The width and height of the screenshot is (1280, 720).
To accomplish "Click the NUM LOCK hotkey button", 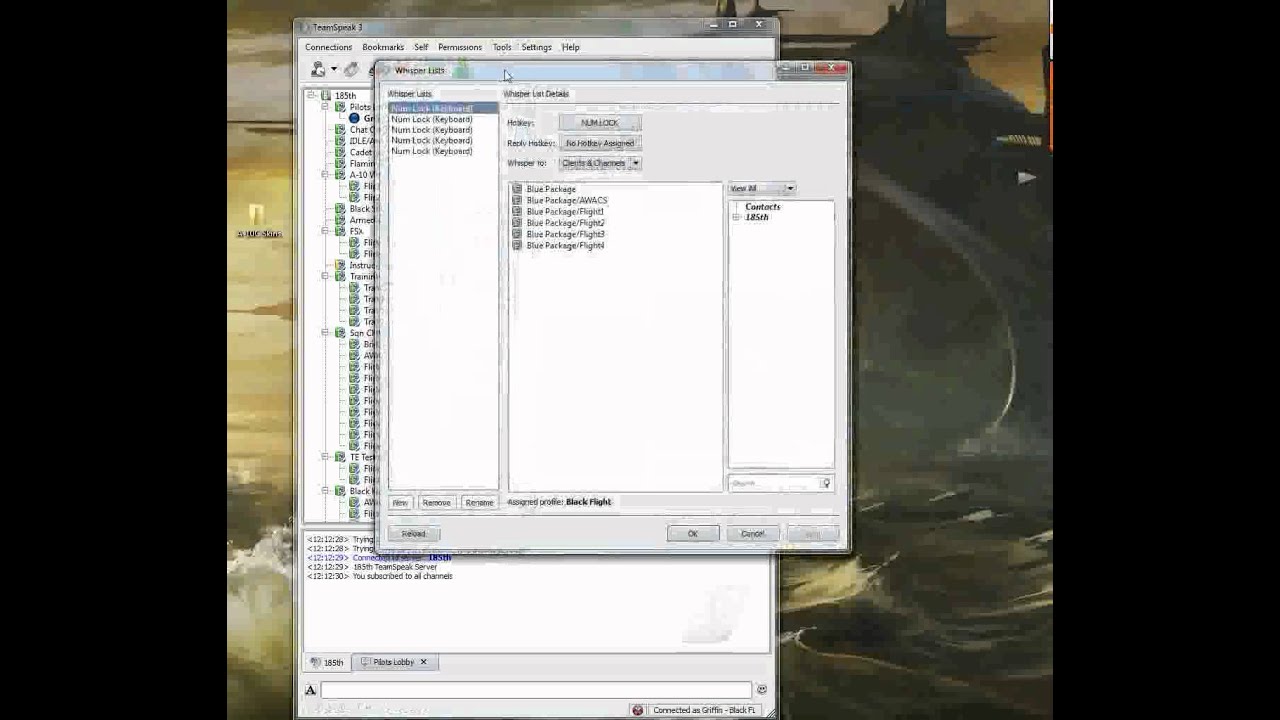I will pos(600,123).
